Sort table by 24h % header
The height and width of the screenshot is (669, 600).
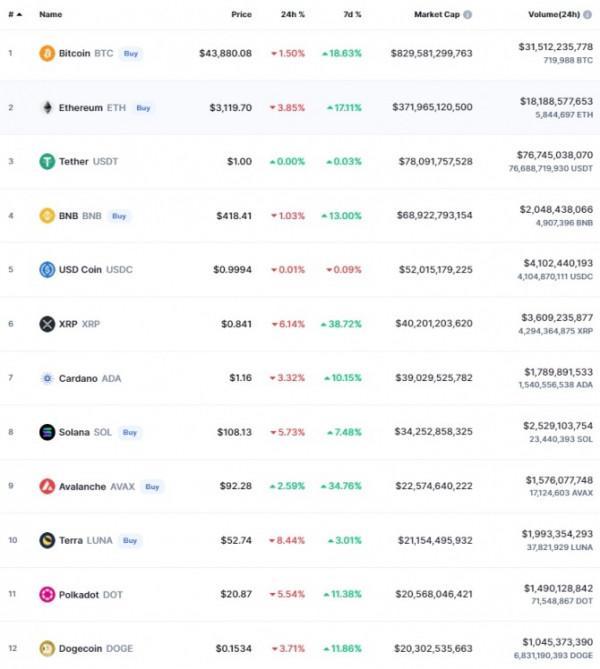pyautogui.click(x=294, y=15)
